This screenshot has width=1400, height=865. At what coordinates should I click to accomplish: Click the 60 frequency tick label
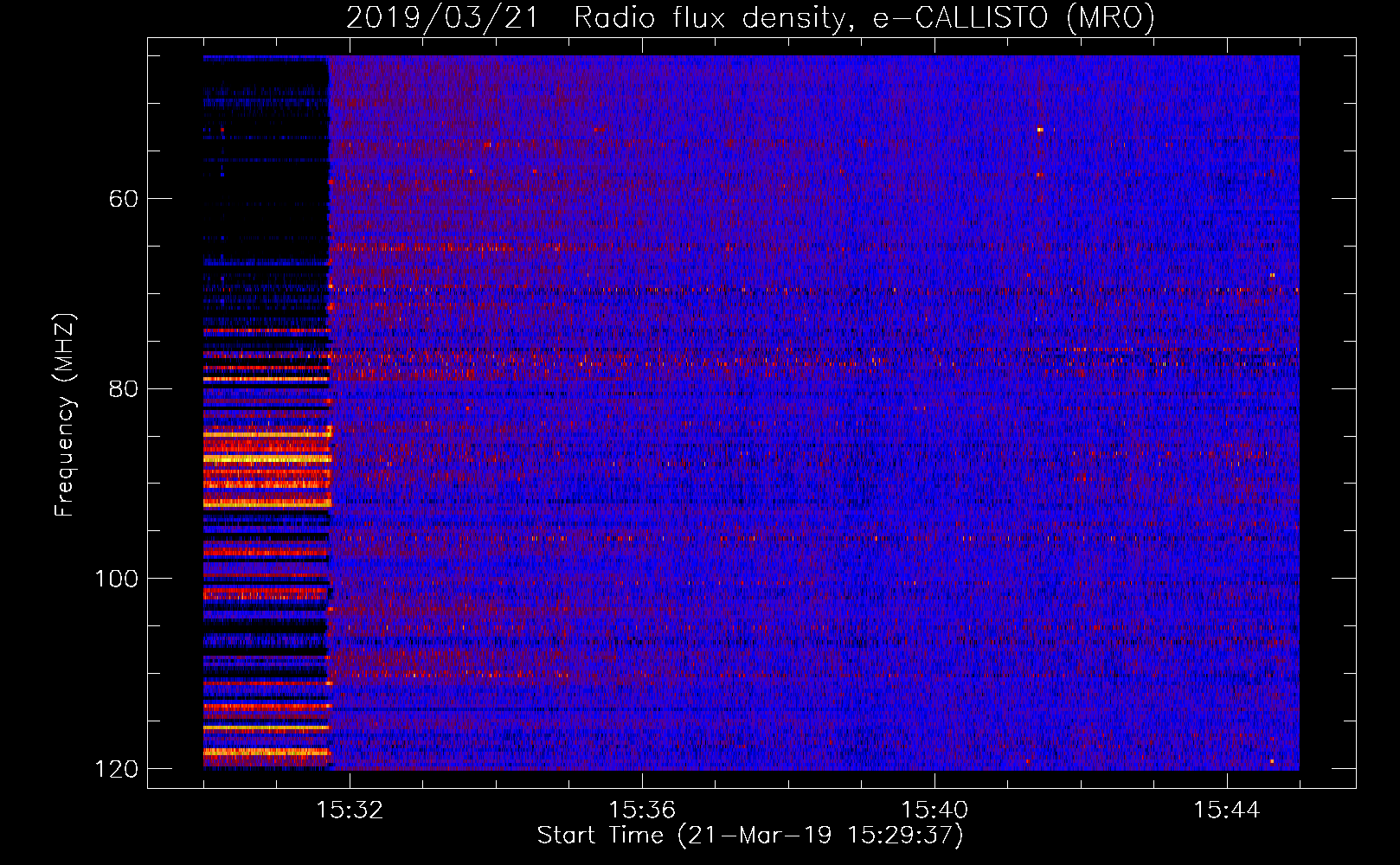(x=124, y=199)
